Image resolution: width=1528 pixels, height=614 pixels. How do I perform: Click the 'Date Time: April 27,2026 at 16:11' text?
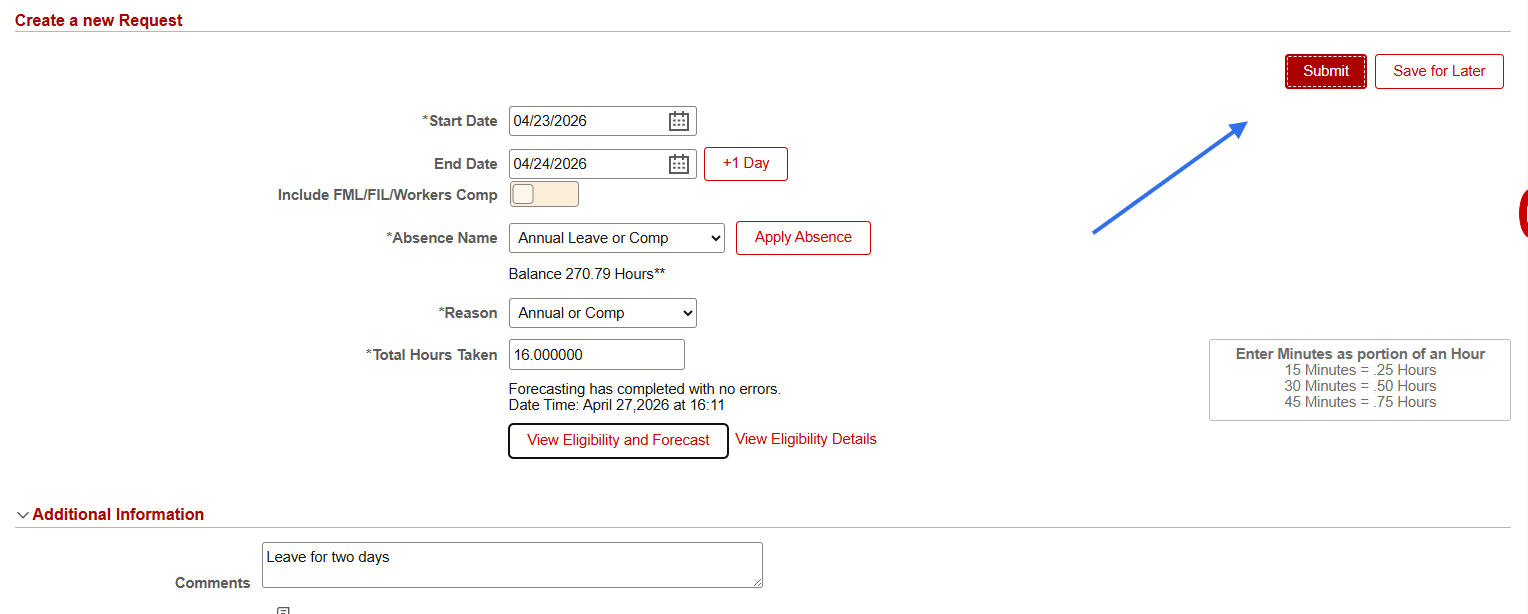click(617, 405)
